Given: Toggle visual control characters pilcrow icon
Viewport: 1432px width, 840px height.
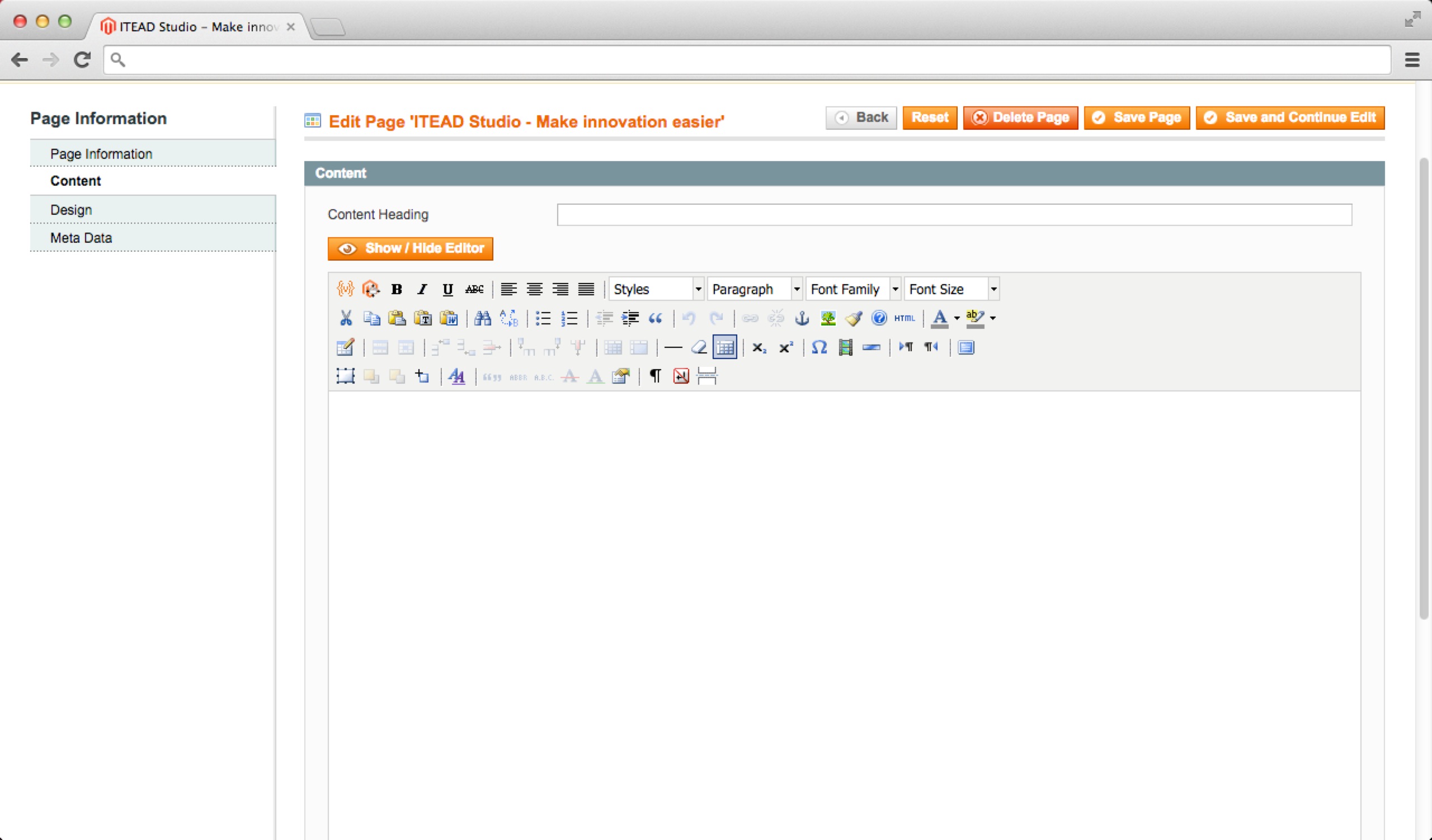Looking at the screenshot, I should click(655, 376).
